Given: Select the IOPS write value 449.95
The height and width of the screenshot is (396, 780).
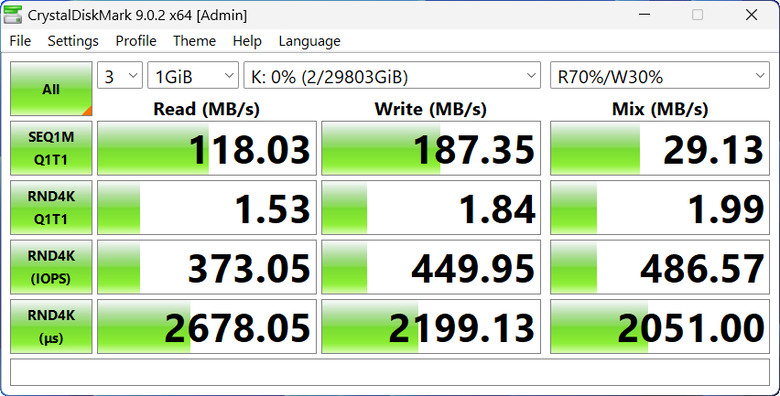Looking at the screenshot, I should (x=431, y=267).
